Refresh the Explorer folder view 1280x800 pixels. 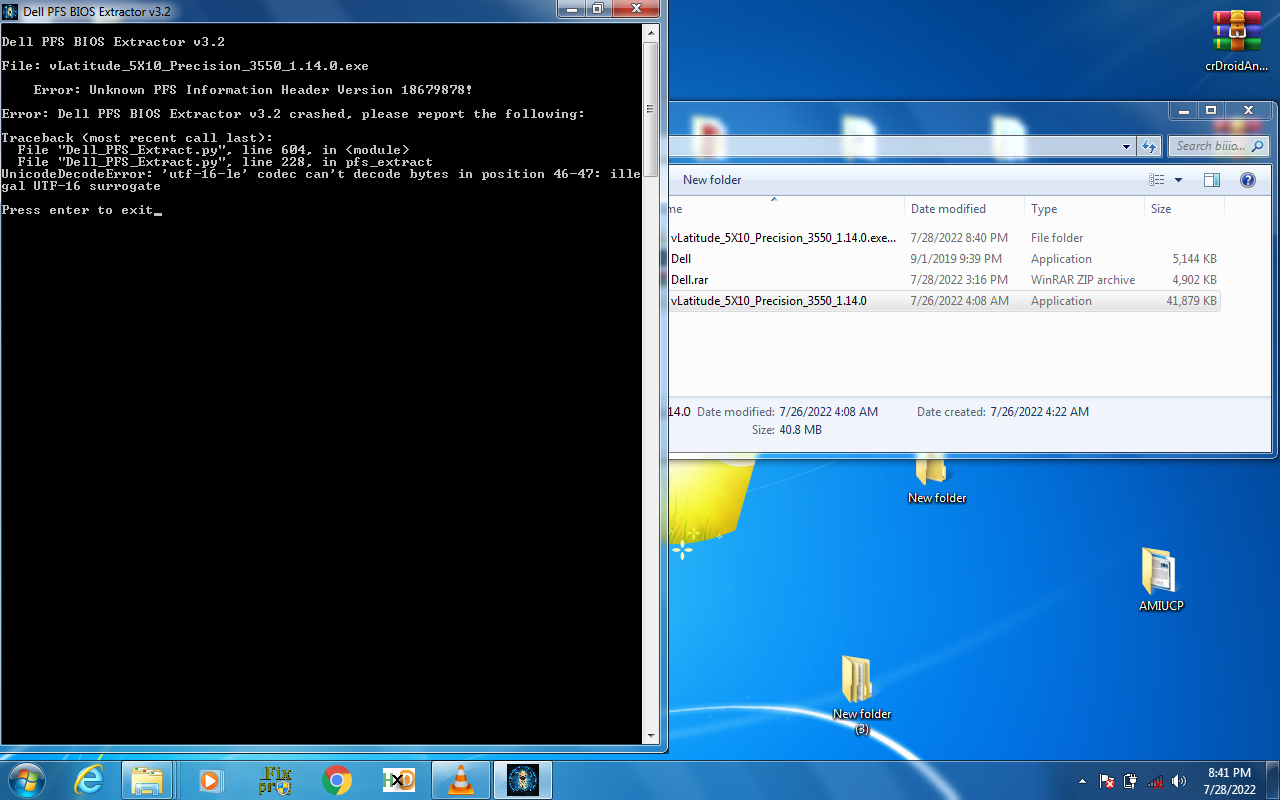click(x=1148, y=146)
